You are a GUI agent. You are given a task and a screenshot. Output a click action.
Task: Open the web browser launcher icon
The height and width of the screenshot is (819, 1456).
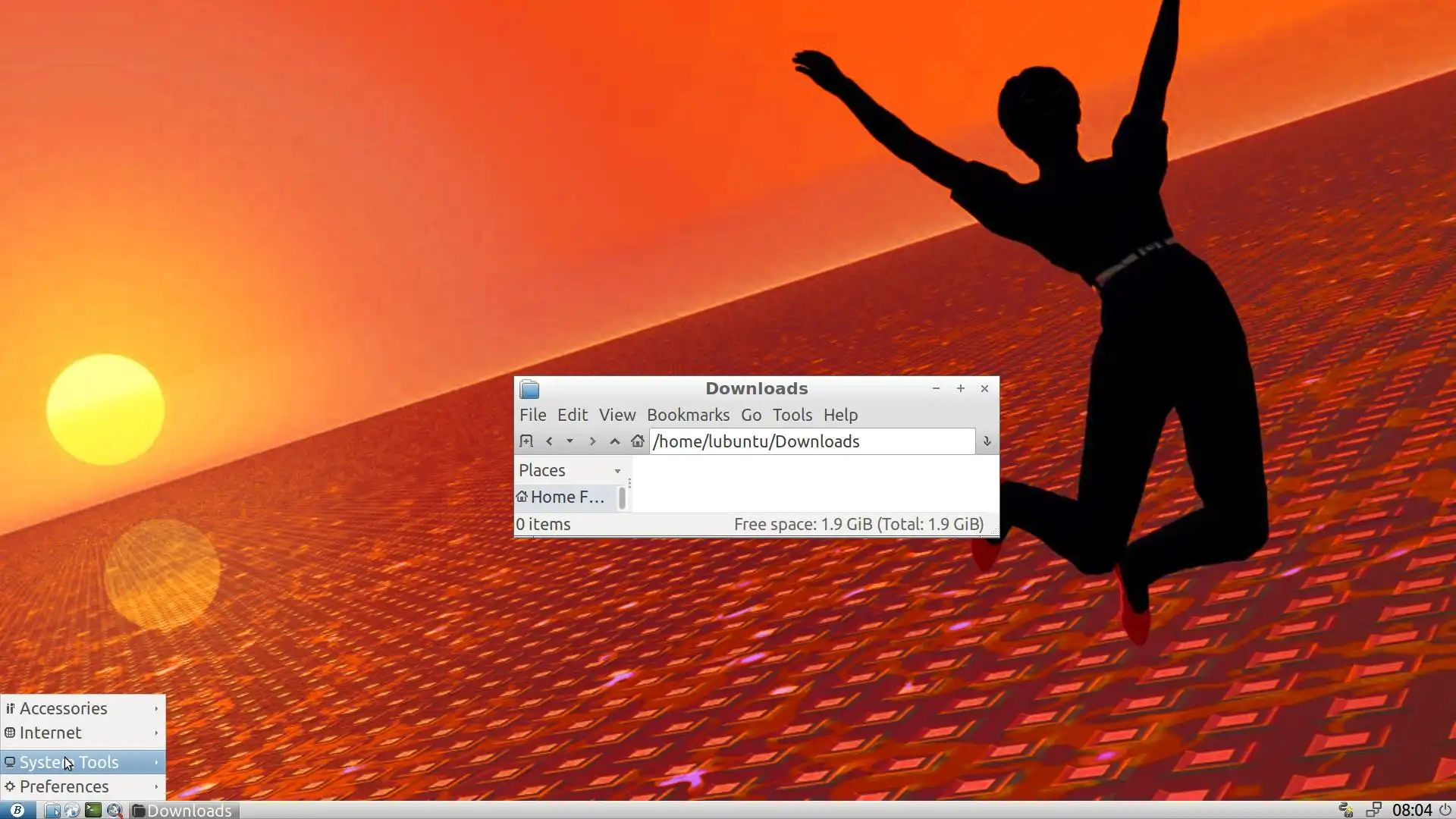tap(72, 810)
